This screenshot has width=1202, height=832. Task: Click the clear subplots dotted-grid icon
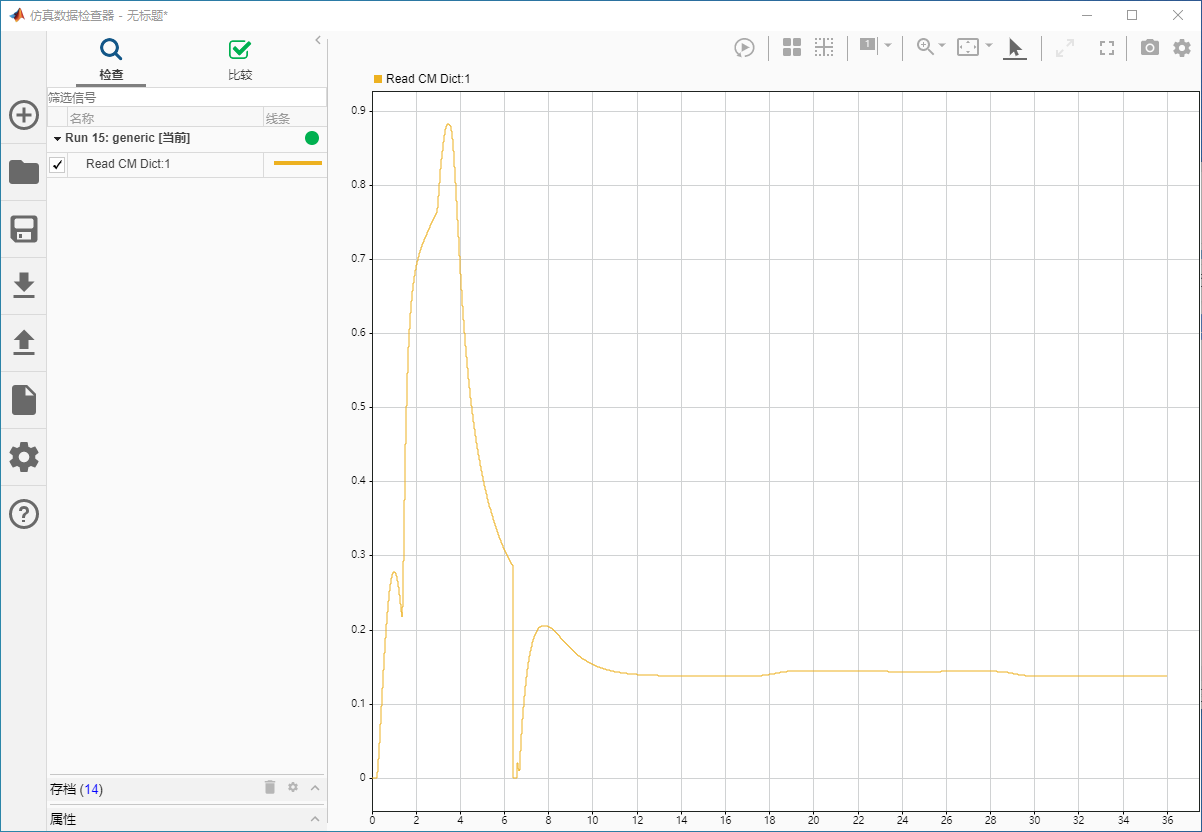[x=824, y=47]
